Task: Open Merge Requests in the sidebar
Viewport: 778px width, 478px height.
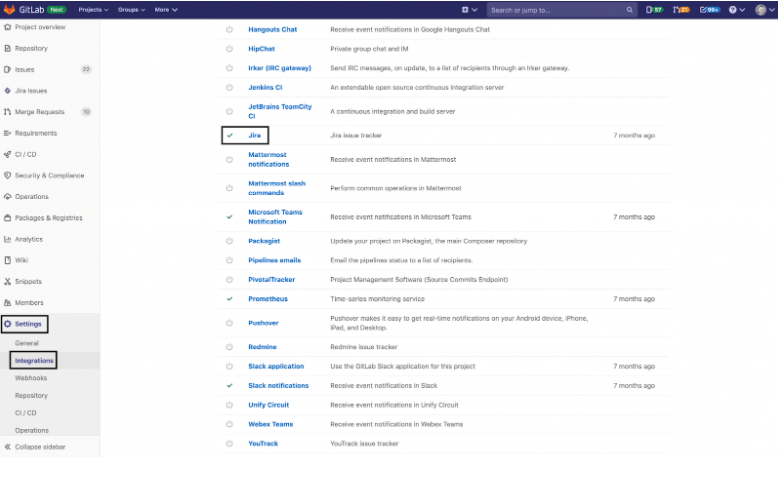Action: pos(34,112)
